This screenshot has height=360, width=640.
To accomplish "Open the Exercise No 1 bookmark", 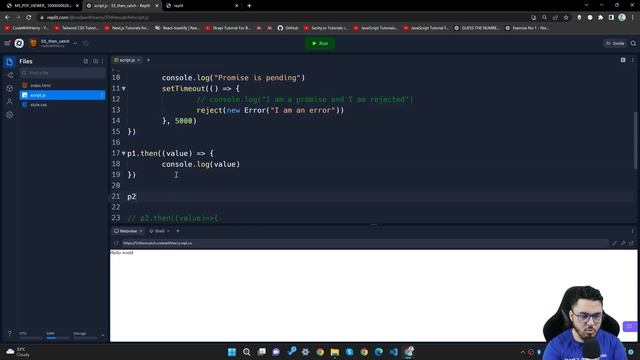I will tap(527, 28).
